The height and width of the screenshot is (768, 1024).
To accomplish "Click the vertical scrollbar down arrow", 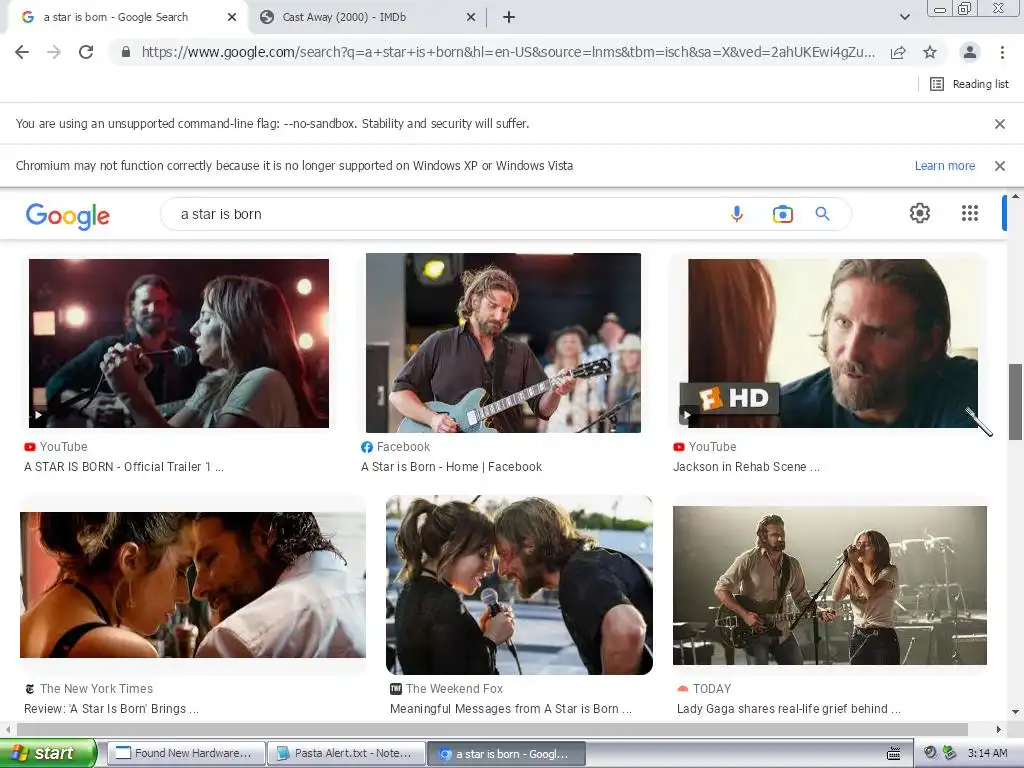I will click(x=1015, y=712).
